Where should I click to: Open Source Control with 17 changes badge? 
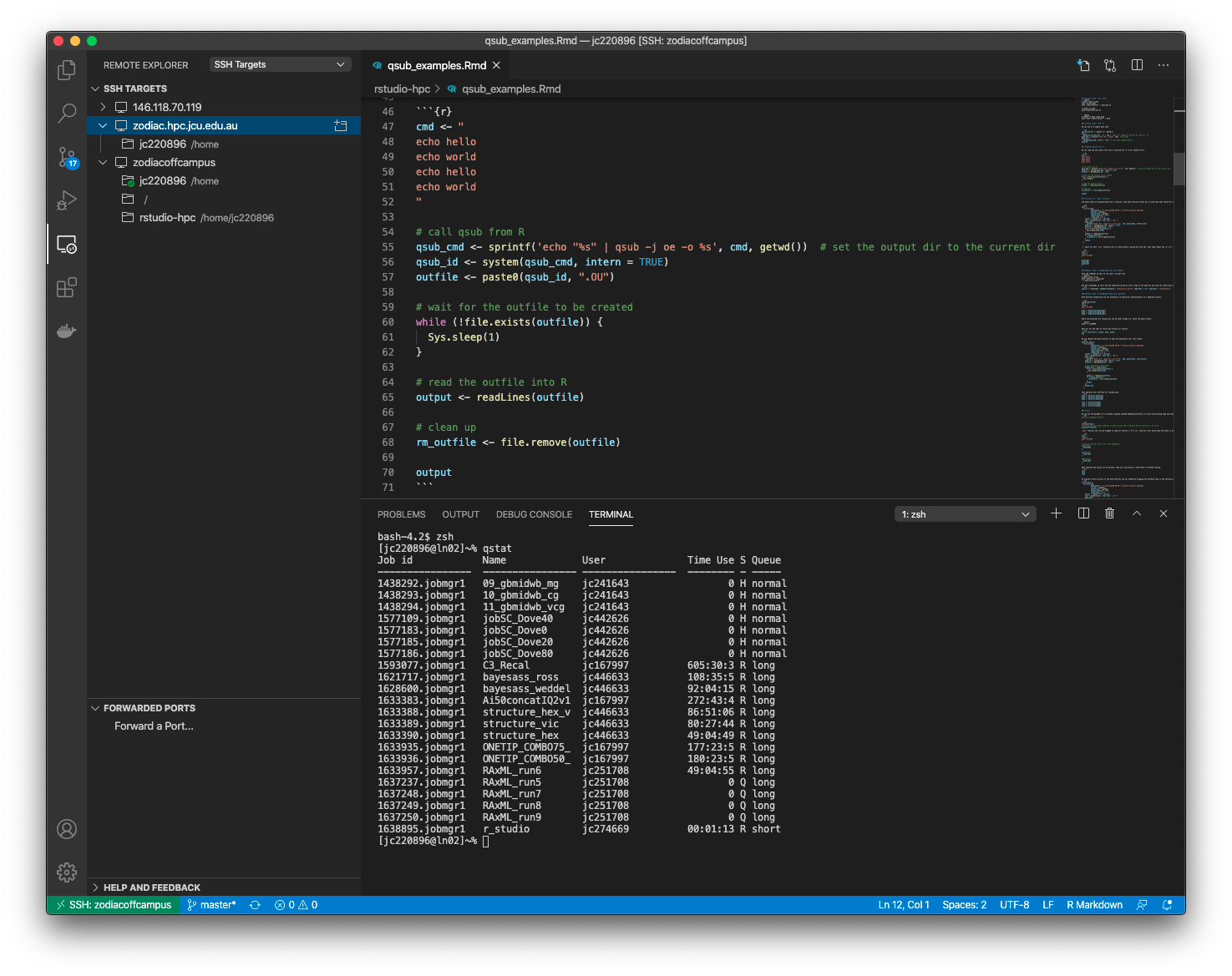(67, 157)
